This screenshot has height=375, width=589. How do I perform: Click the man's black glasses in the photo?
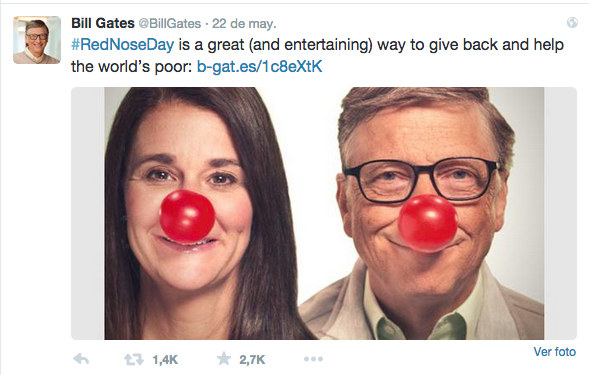(x=422, y=180)
